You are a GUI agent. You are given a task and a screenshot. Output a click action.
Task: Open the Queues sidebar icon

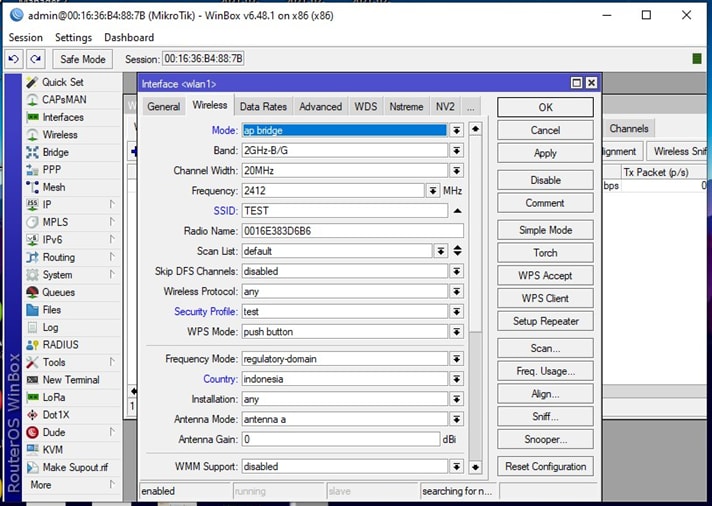(x=32, y=292)
